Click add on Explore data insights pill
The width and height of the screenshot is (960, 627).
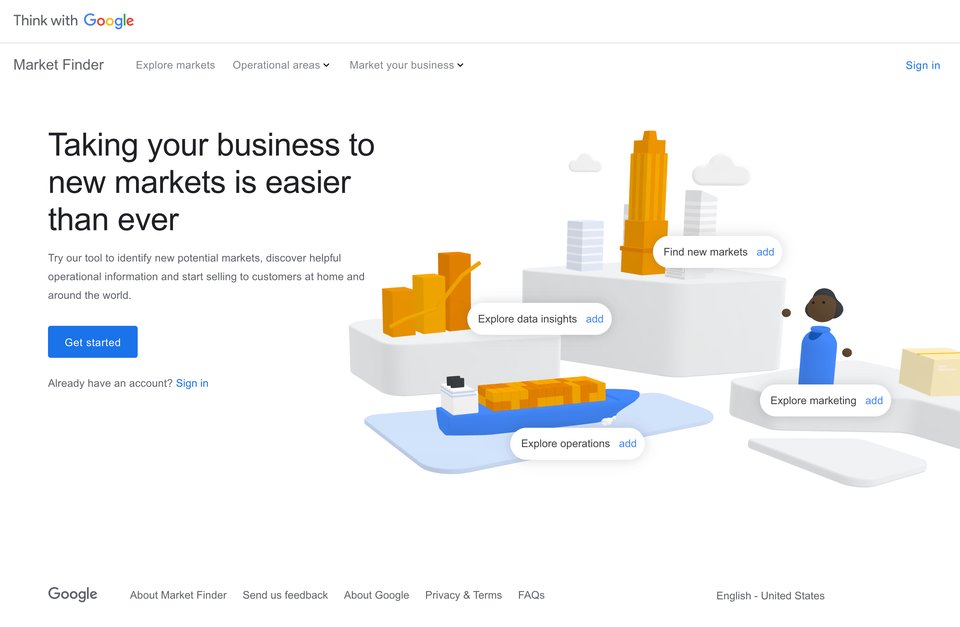(594, 319)
